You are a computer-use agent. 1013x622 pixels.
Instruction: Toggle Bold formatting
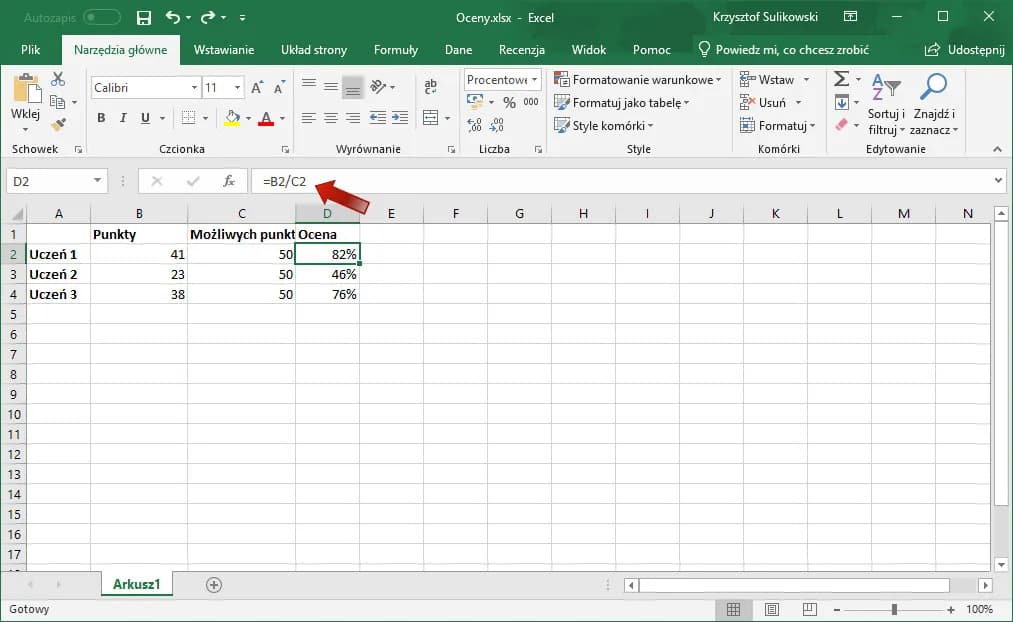pyautogui.click(x=101, y=118)
